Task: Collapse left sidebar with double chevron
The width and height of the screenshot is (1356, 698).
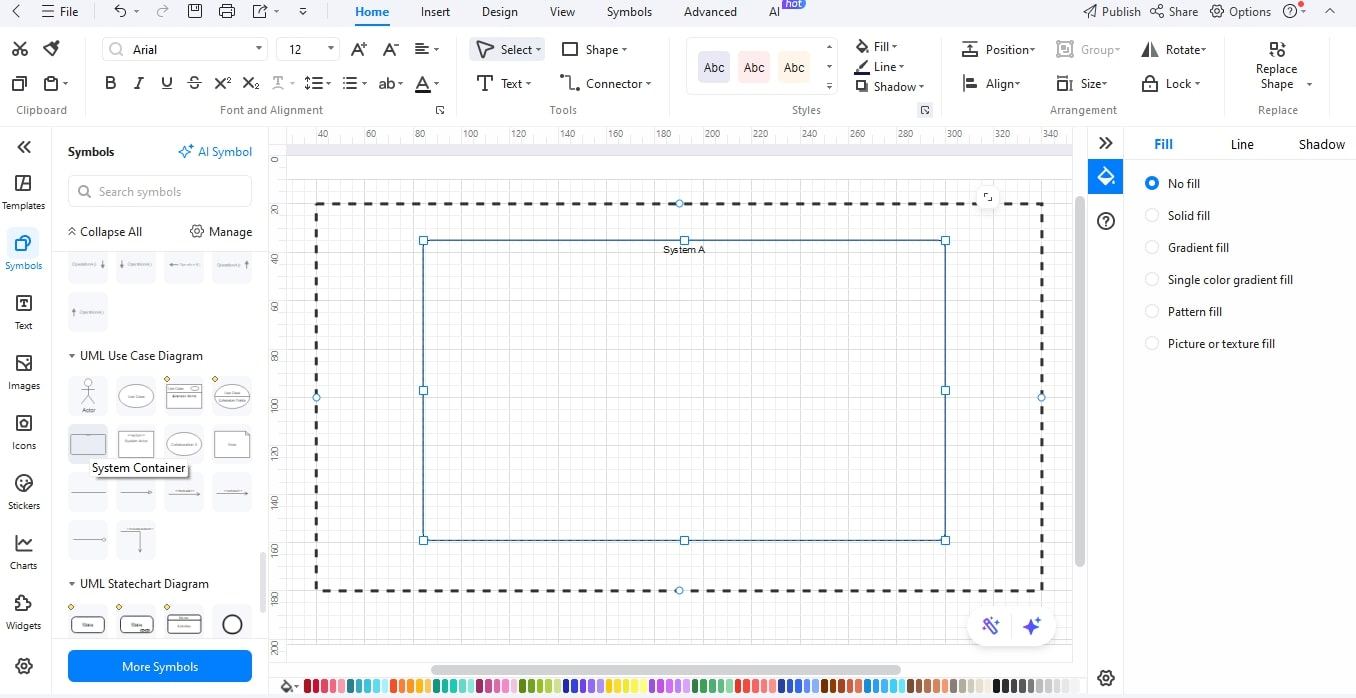Action: coord(24,147)
